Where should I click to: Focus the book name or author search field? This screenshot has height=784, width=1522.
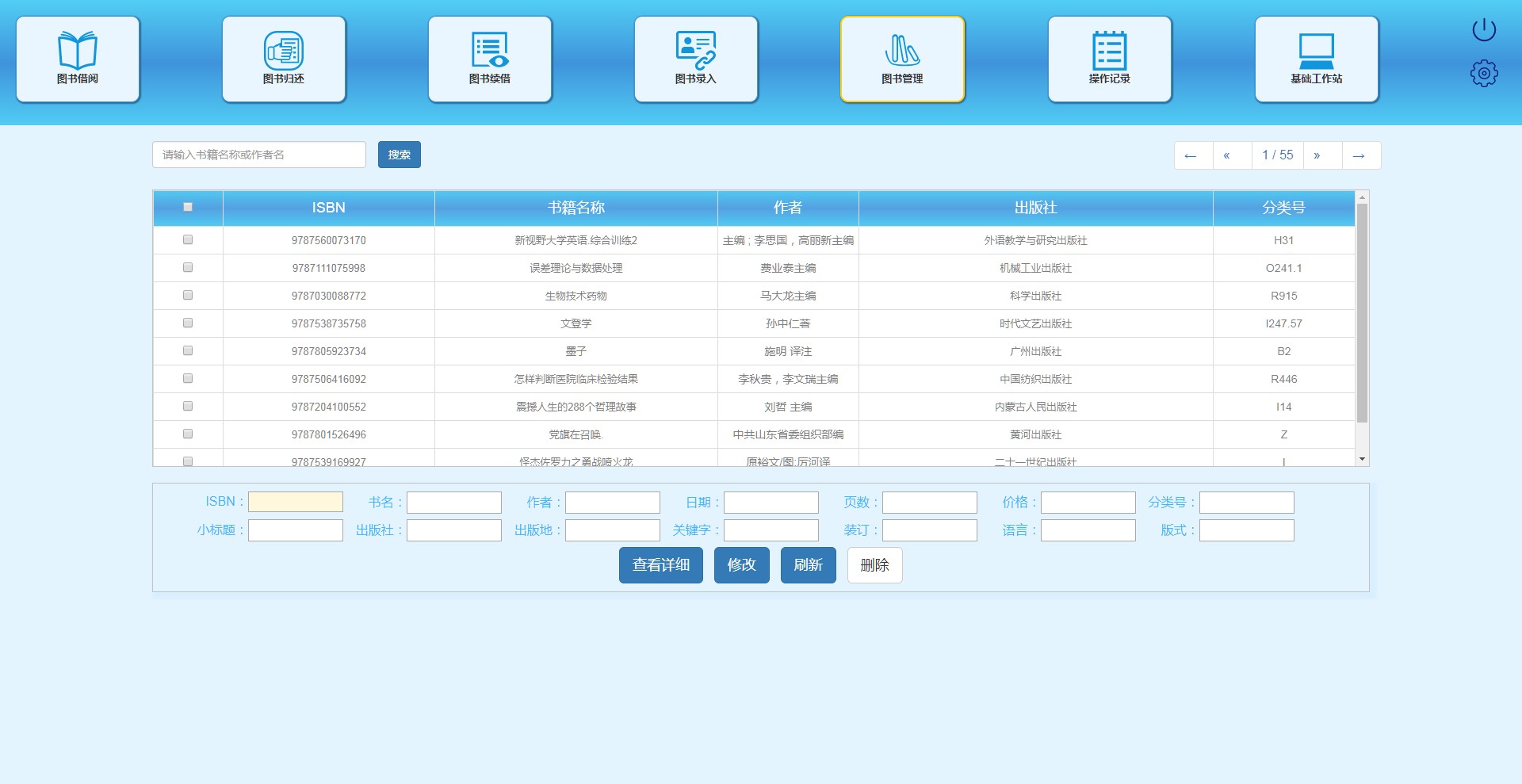tap(259, 155)
